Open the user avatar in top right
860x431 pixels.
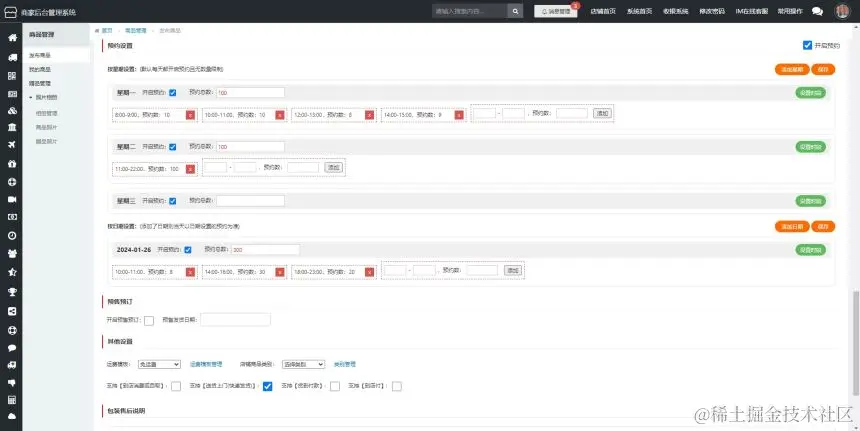pos(842,11)
